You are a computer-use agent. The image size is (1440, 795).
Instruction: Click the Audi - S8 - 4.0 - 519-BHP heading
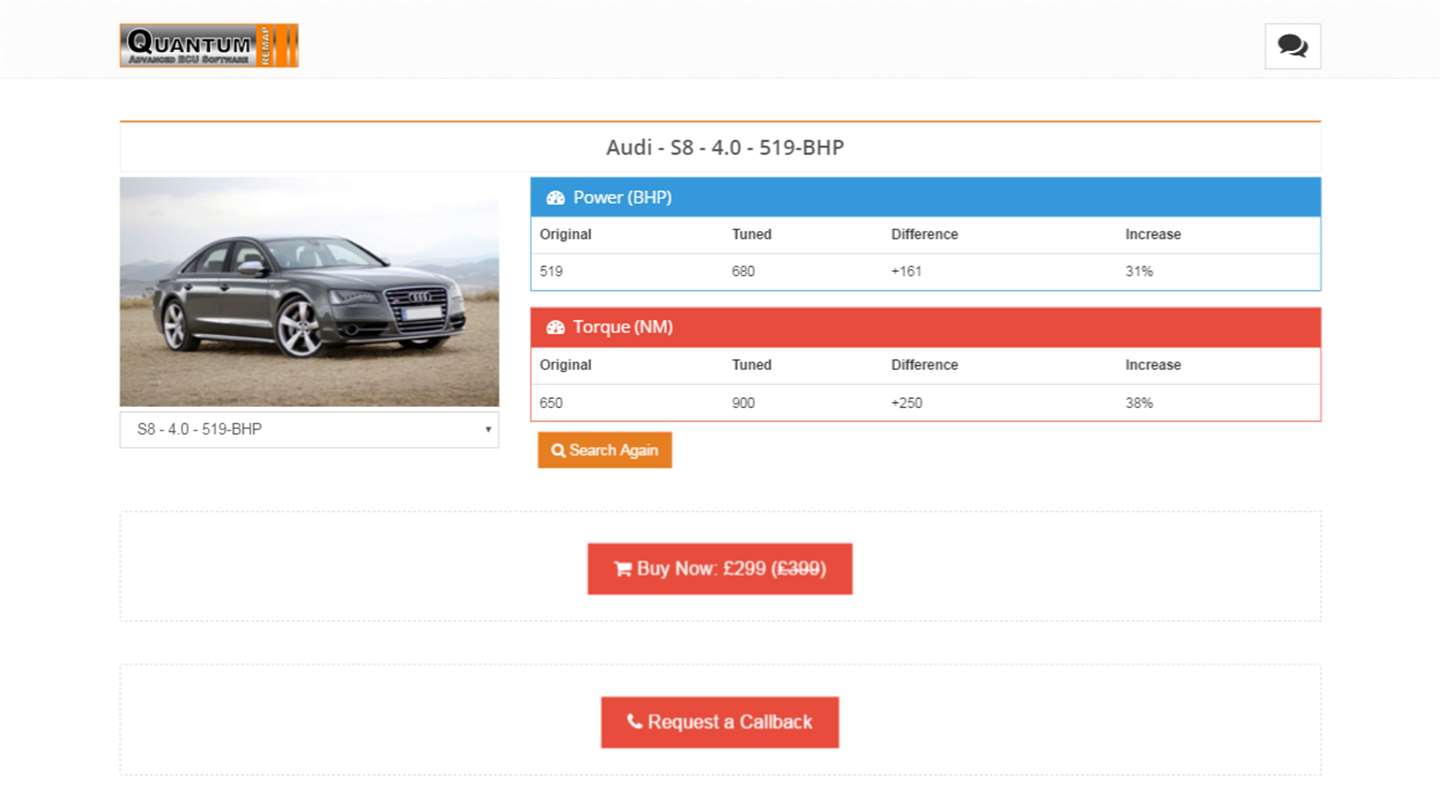coord(725,147)
